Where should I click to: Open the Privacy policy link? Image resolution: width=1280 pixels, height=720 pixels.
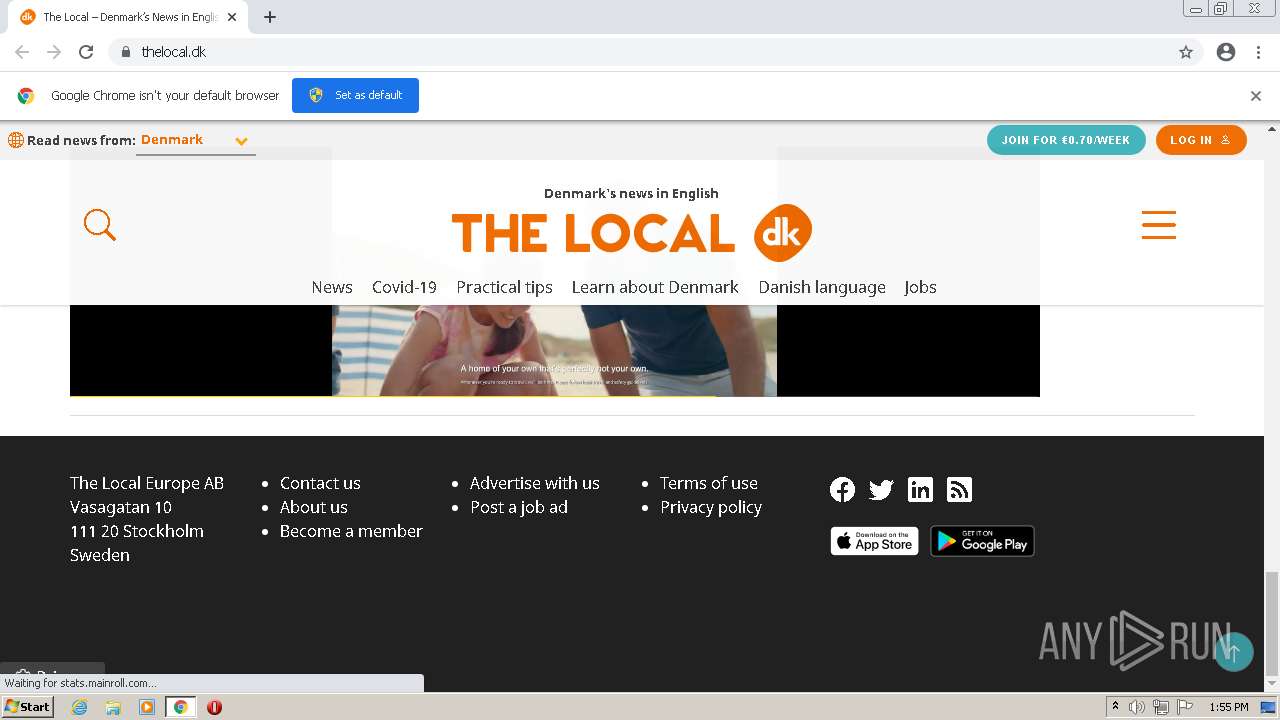[x=711, y=507]
